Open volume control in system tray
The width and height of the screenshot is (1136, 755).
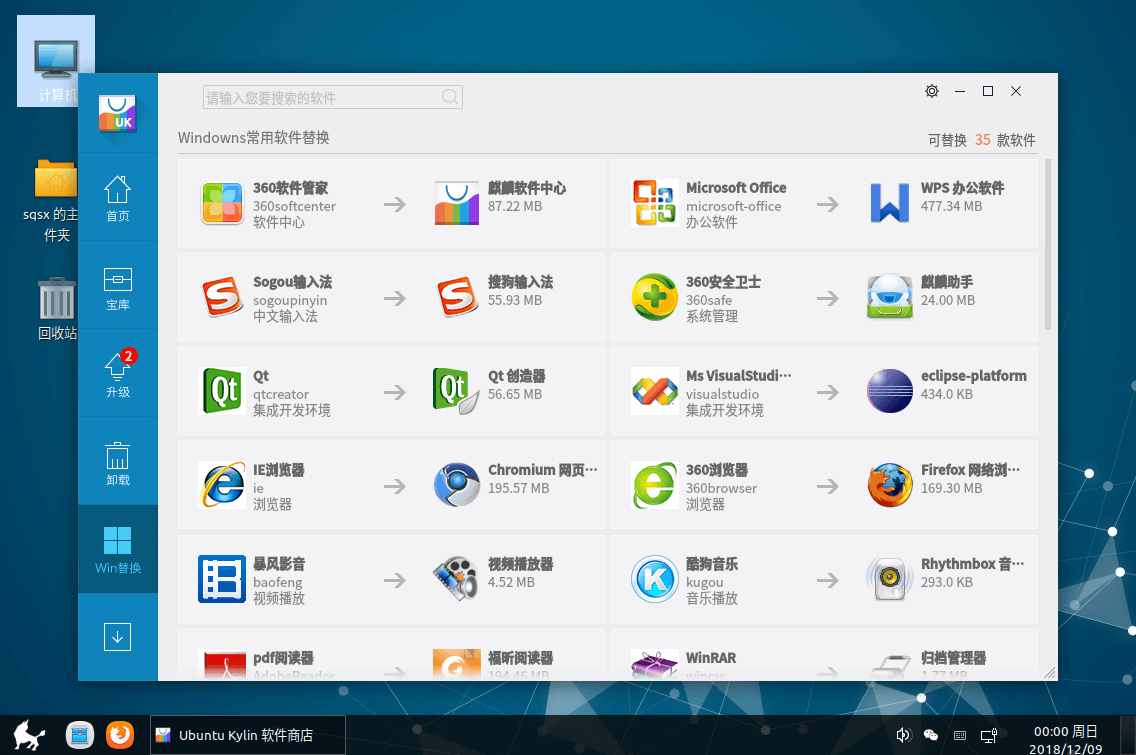903,735
